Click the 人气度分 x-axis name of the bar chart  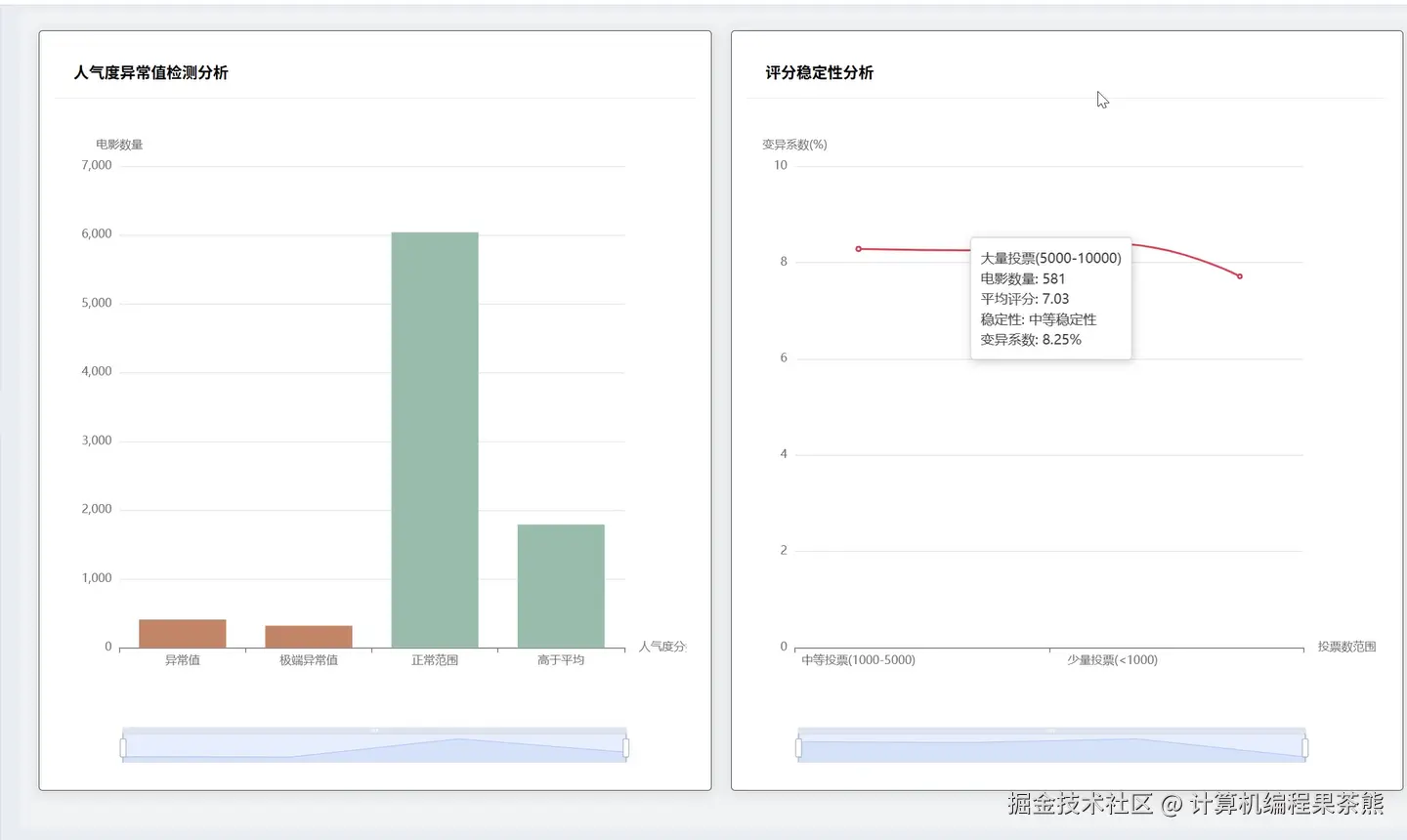pos(662,647)
